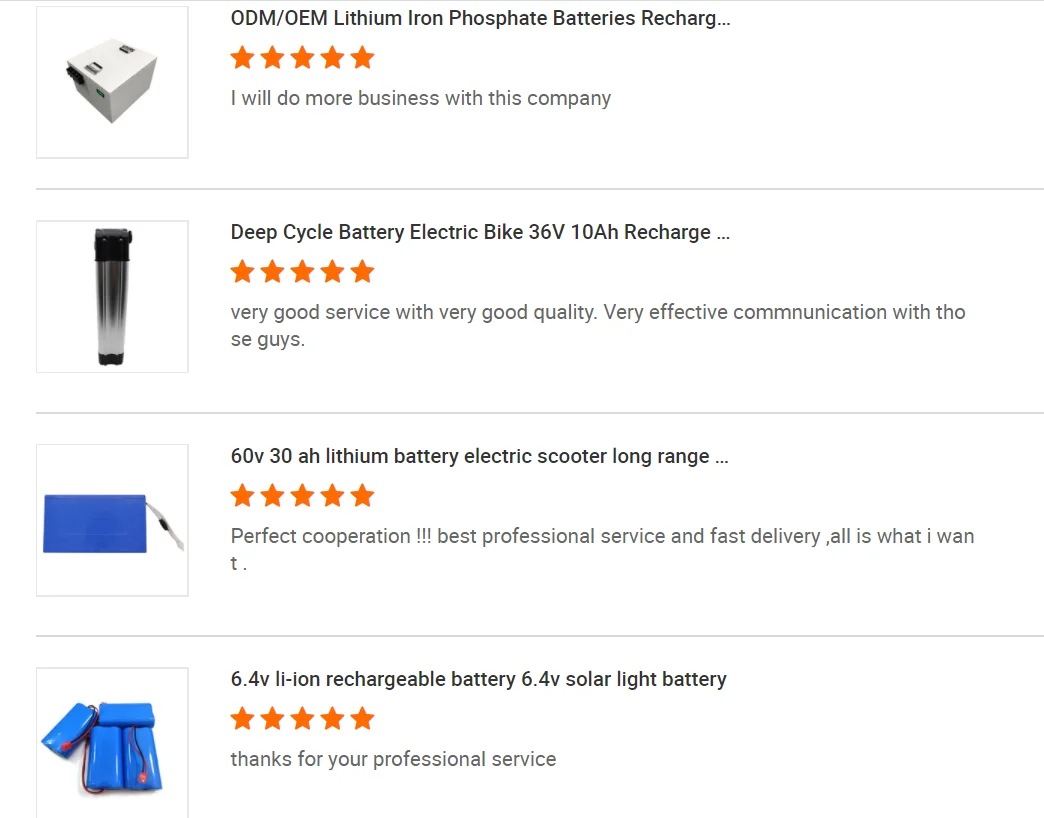This screenshot has width=1044, height=818.
Task: Open Deep Cycle Battery Electric Bike 36V link
Action: click(480, 232)
